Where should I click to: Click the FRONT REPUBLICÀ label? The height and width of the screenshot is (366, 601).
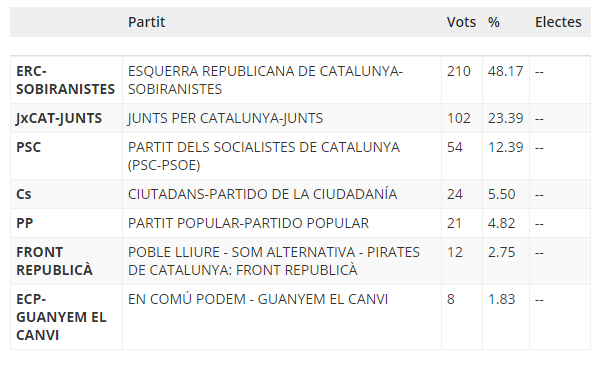pyautogui.click(x=54, y=261)
